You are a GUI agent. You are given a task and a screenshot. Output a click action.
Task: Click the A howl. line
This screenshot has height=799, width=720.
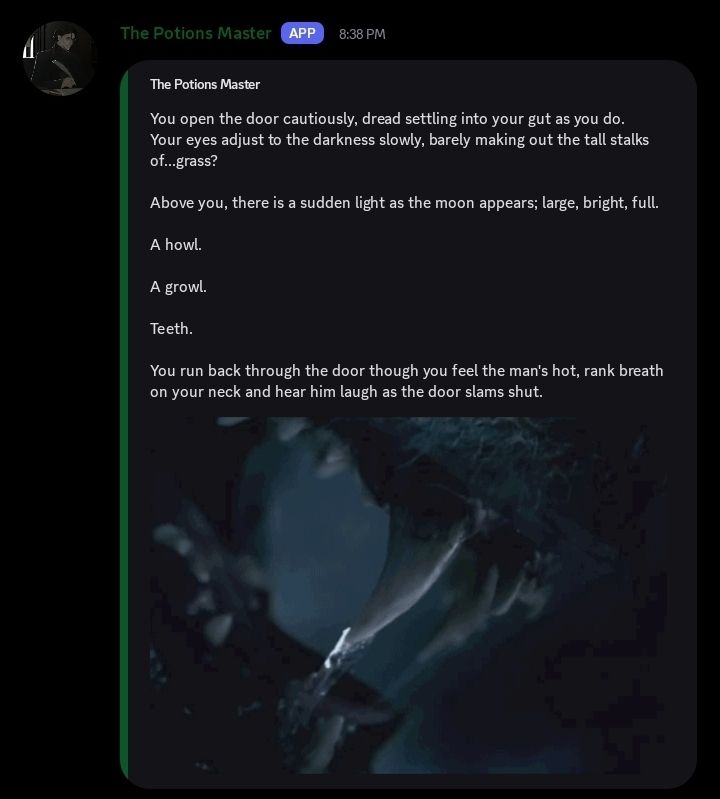(x=176, y=245)
